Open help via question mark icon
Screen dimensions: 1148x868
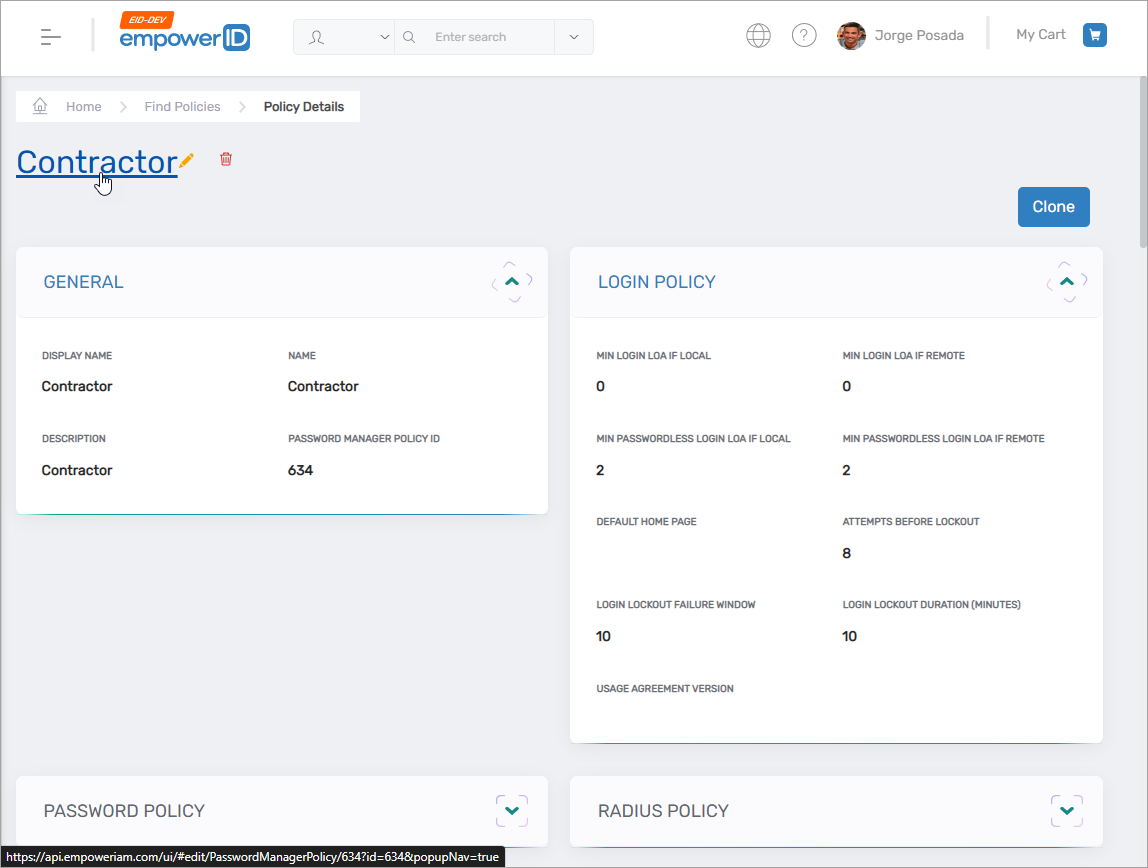[x=804, y=36]
